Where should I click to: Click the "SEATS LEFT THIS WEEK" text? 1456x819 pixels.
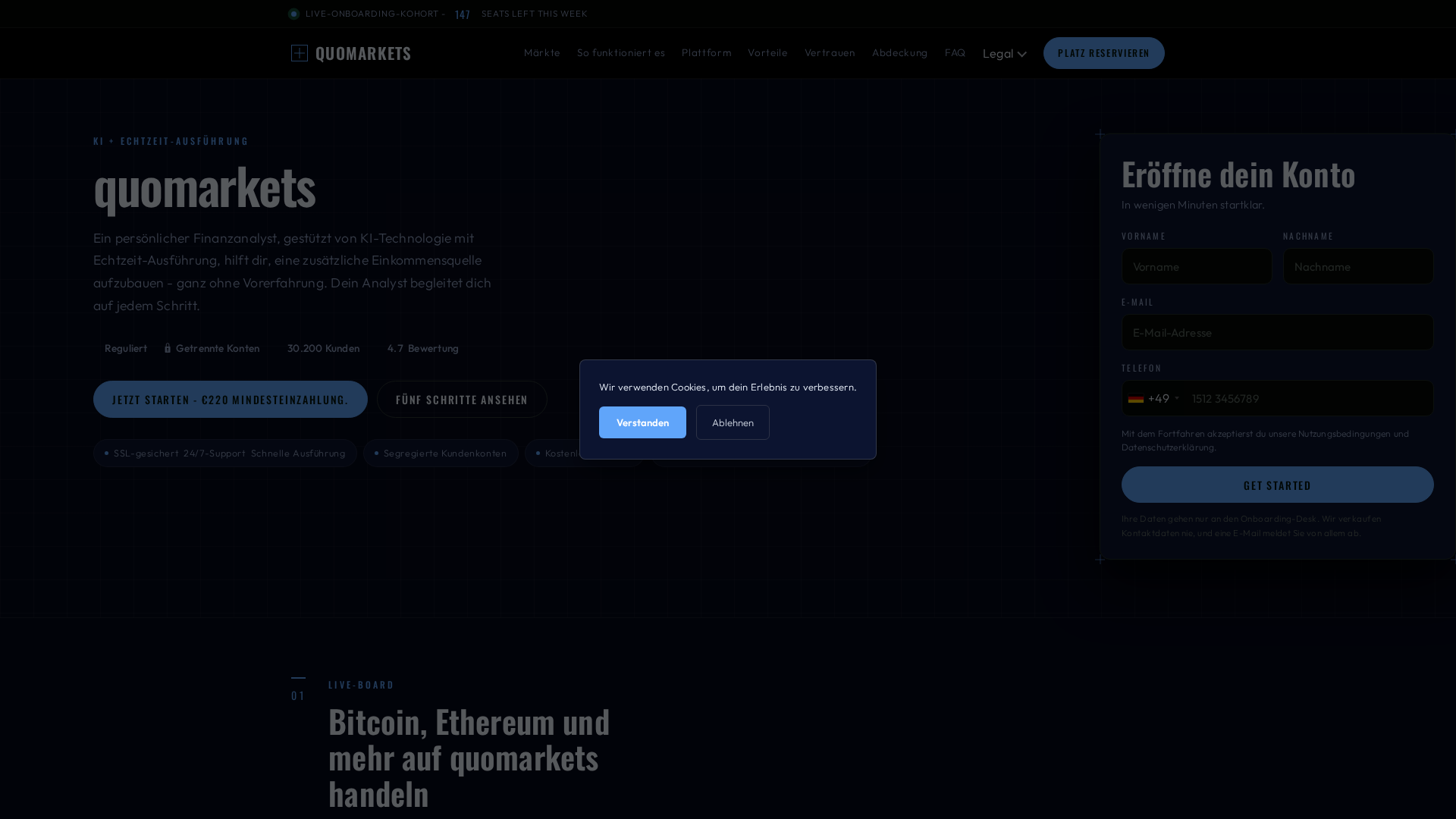[x=535, y=14]
